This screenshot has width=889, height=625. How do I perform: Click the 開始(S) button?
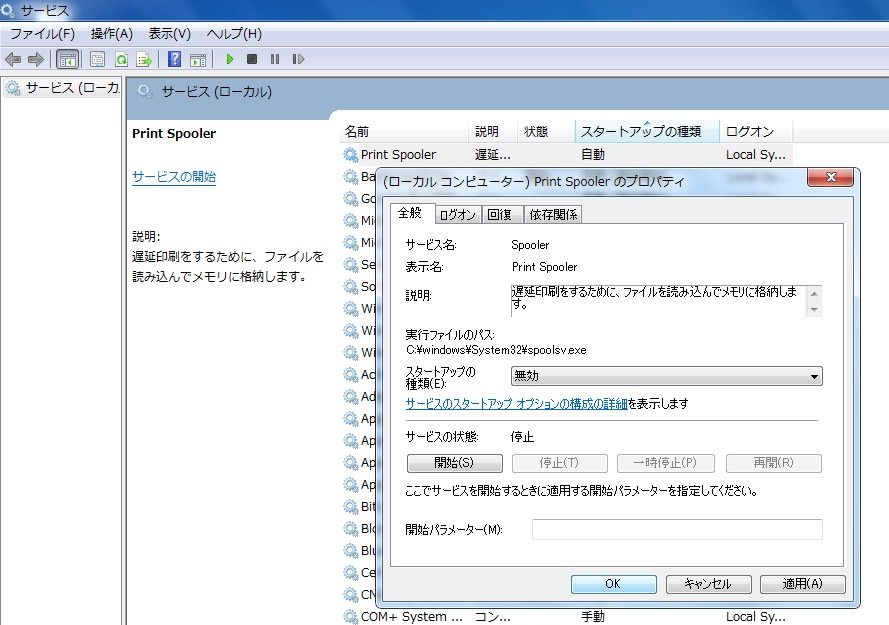pos(454,463)
